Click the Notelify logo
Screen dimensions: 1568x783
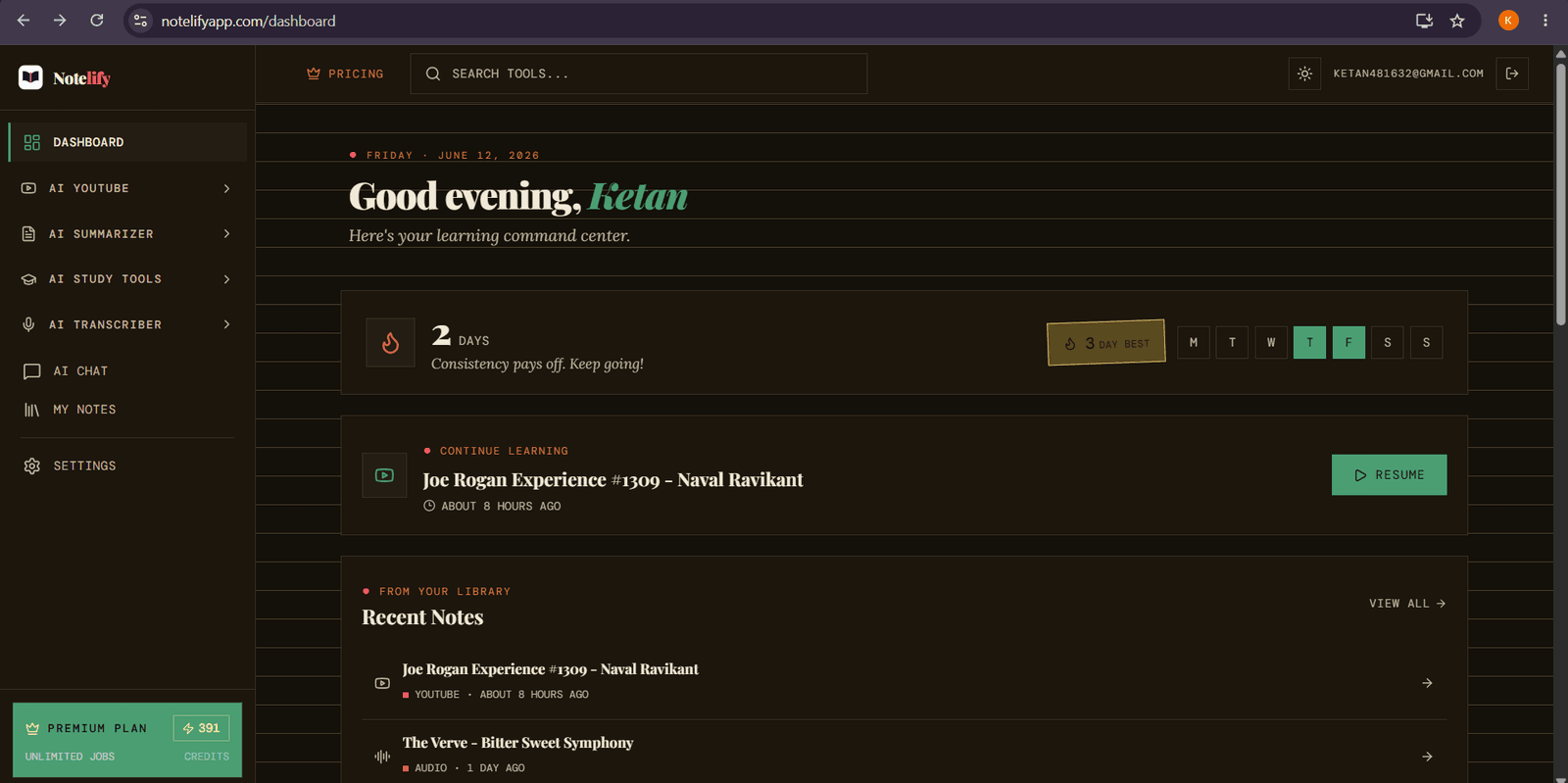(x=65, y=78)
